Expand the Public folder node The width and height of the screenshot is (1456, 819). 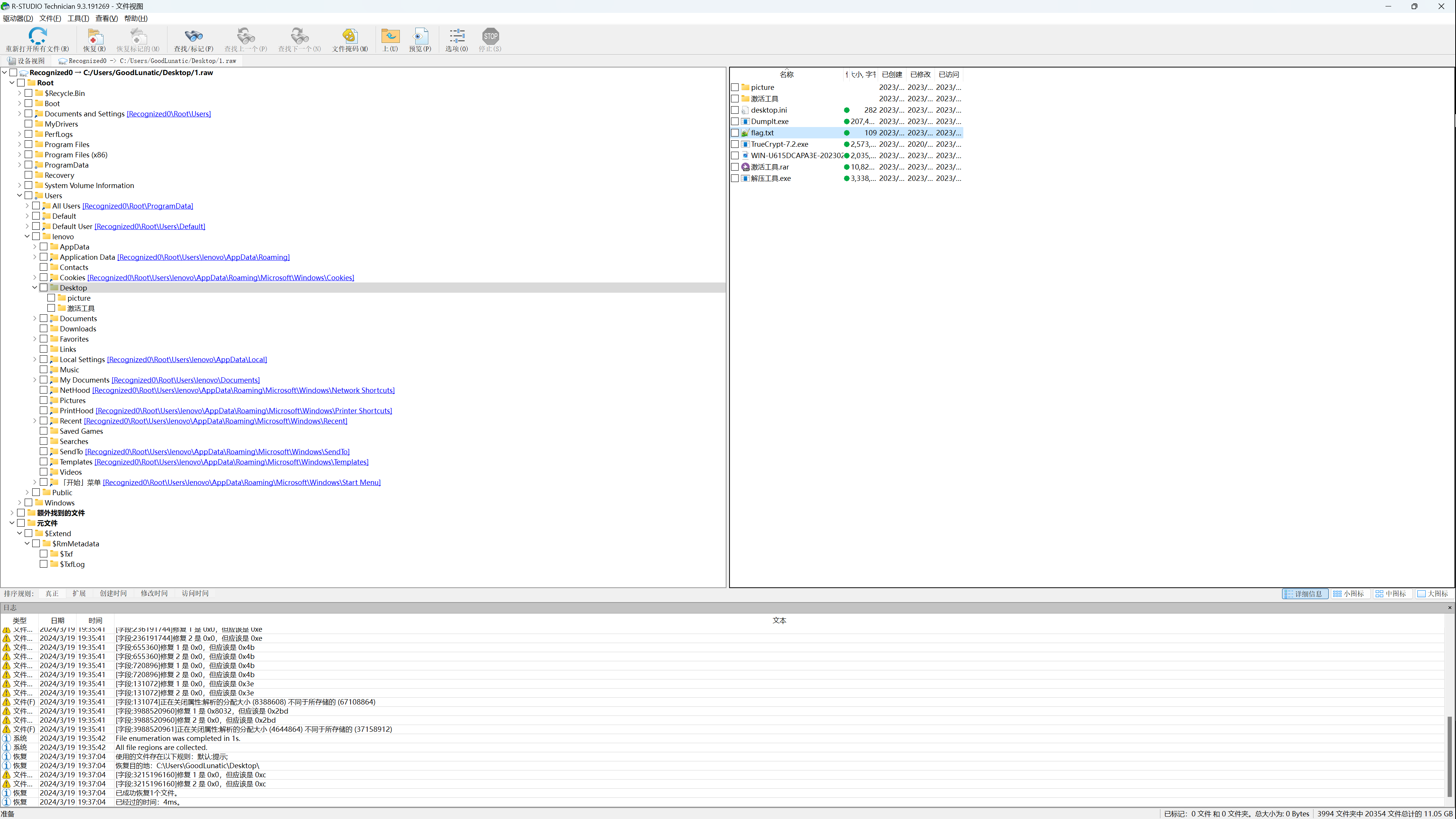coord(27,493)
